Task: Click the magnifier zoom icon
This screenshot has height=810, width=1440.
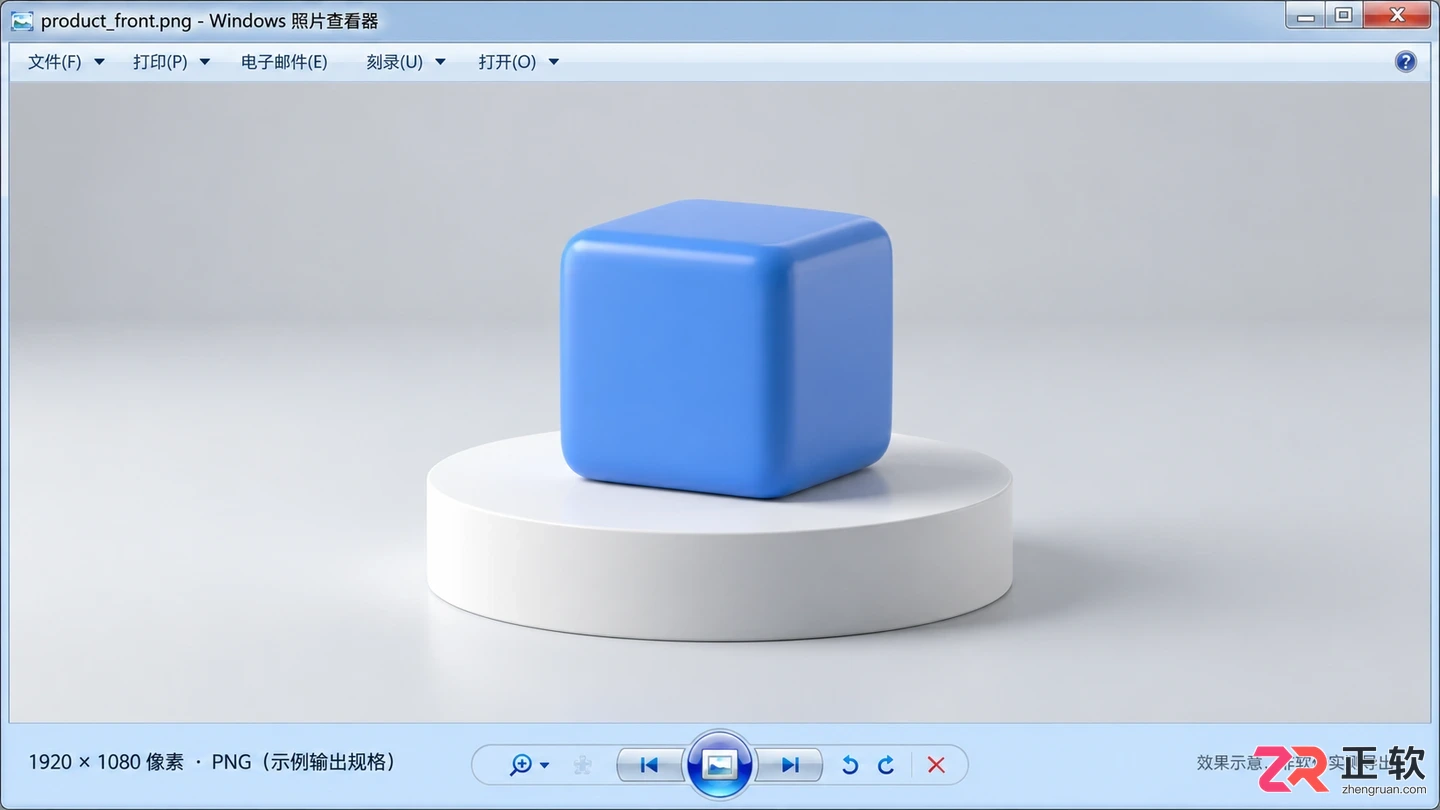Action: 521,765
